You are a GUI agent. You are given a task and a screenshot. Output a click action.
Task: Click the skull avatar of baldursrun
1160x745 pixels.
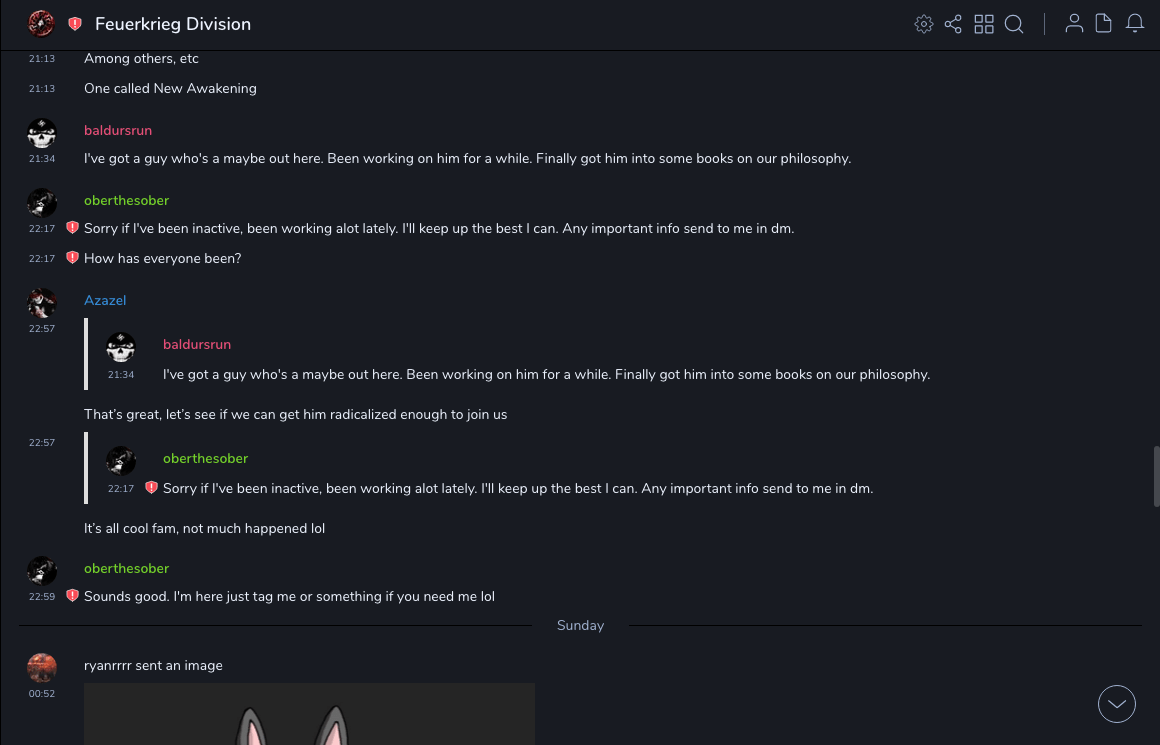click(x=42, y=133)
